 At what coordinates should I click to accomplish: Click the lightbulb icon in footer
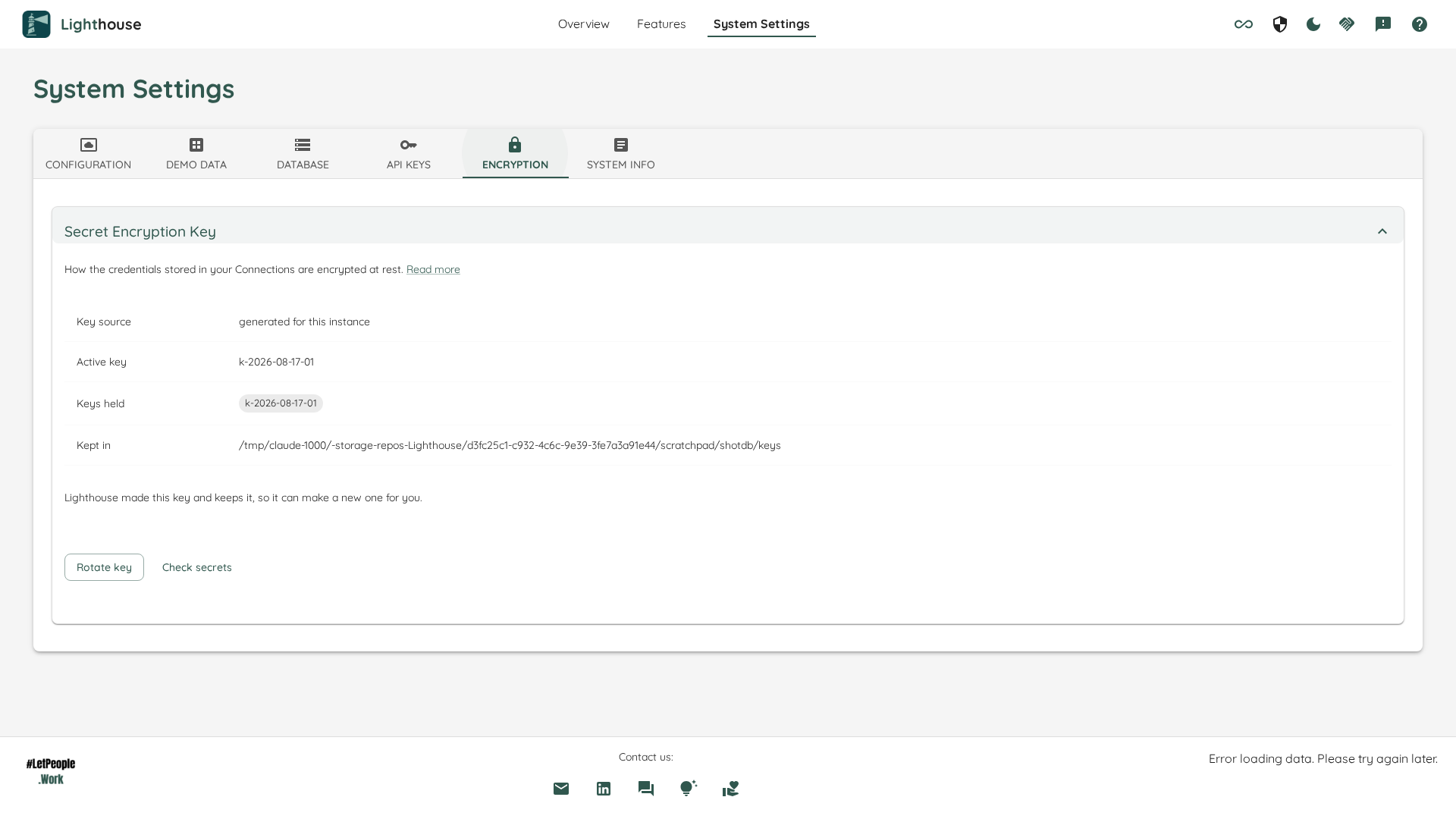tap(689, 789)
